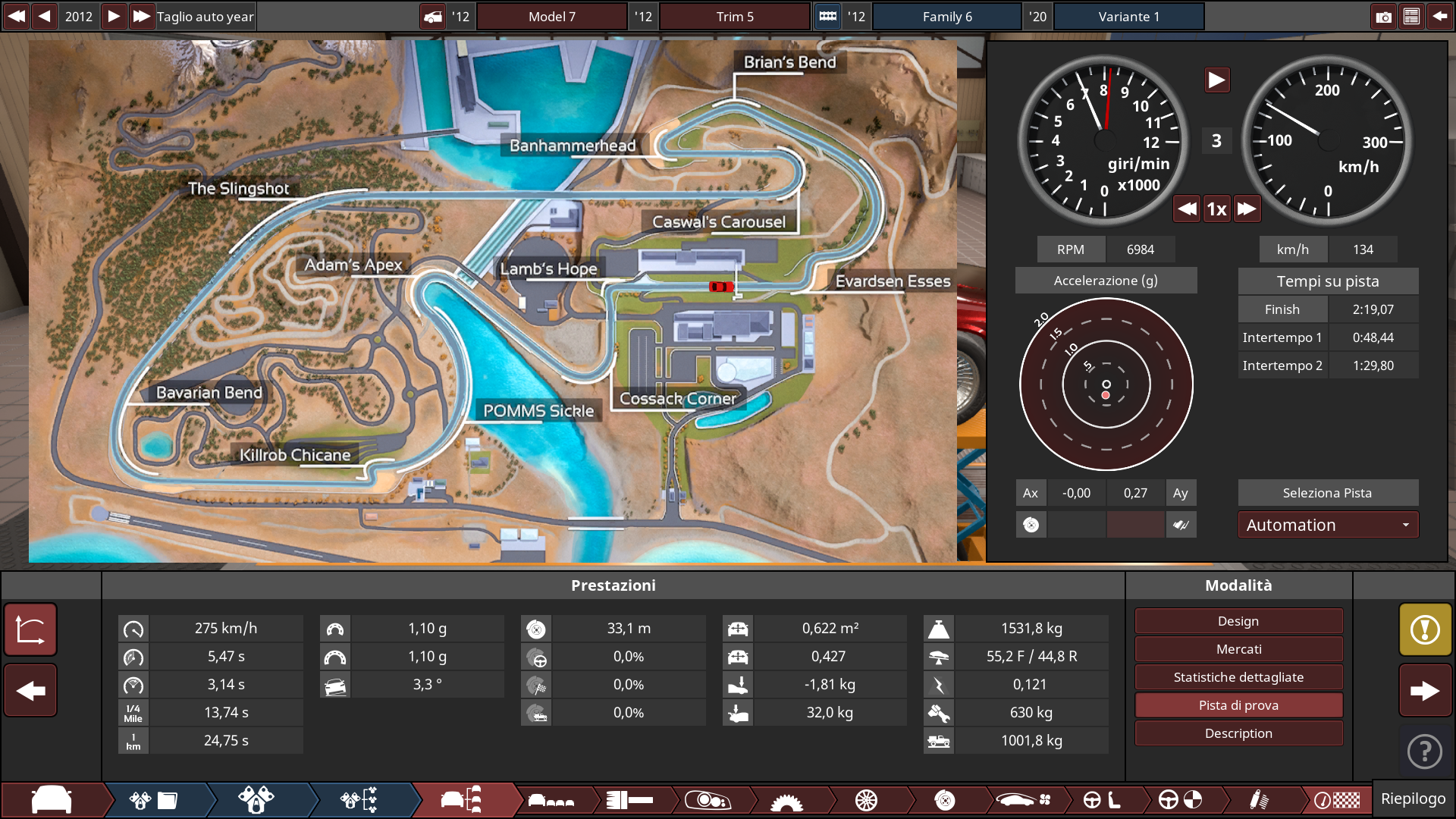Screen dimensions: 1456x819
Task: Advance year with double forward arrows
Action: click(143, 15)
